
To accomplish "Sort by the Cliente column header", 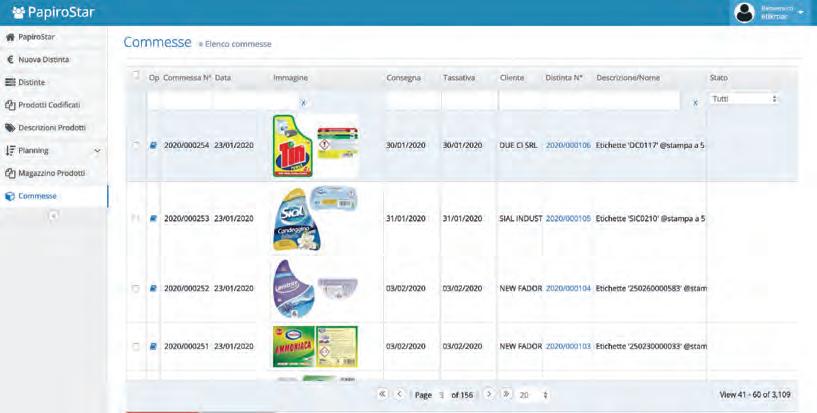I will (512, 78).
